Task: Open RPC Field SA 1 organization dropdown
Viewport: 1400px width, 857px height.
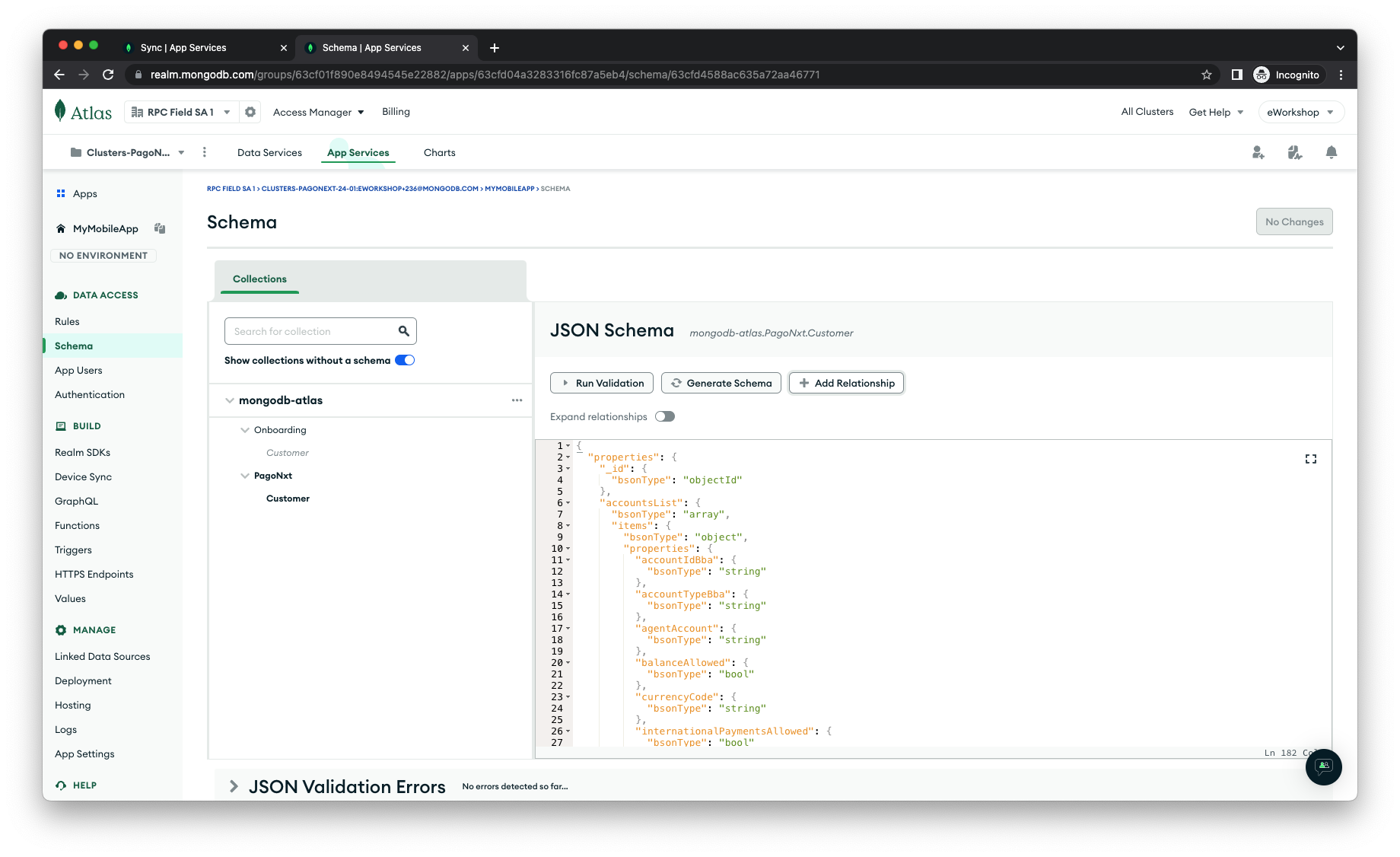Action: [181, 112]
